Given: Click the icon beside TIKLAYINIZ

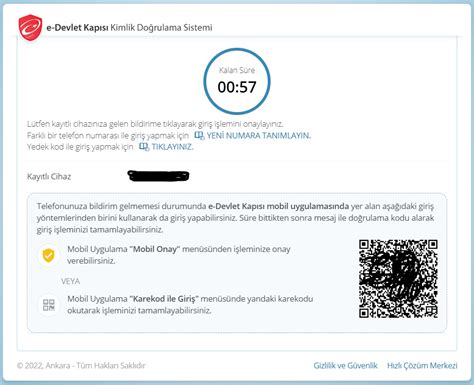Looking at the screenshot, I should click(144, 147).
